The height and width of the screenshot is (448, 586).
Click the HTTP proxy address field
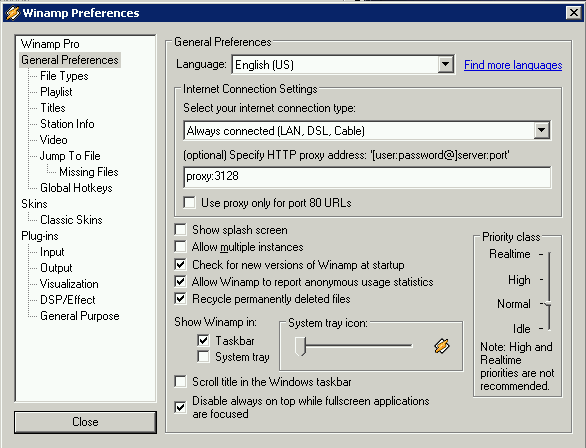(x=367, y=177)
